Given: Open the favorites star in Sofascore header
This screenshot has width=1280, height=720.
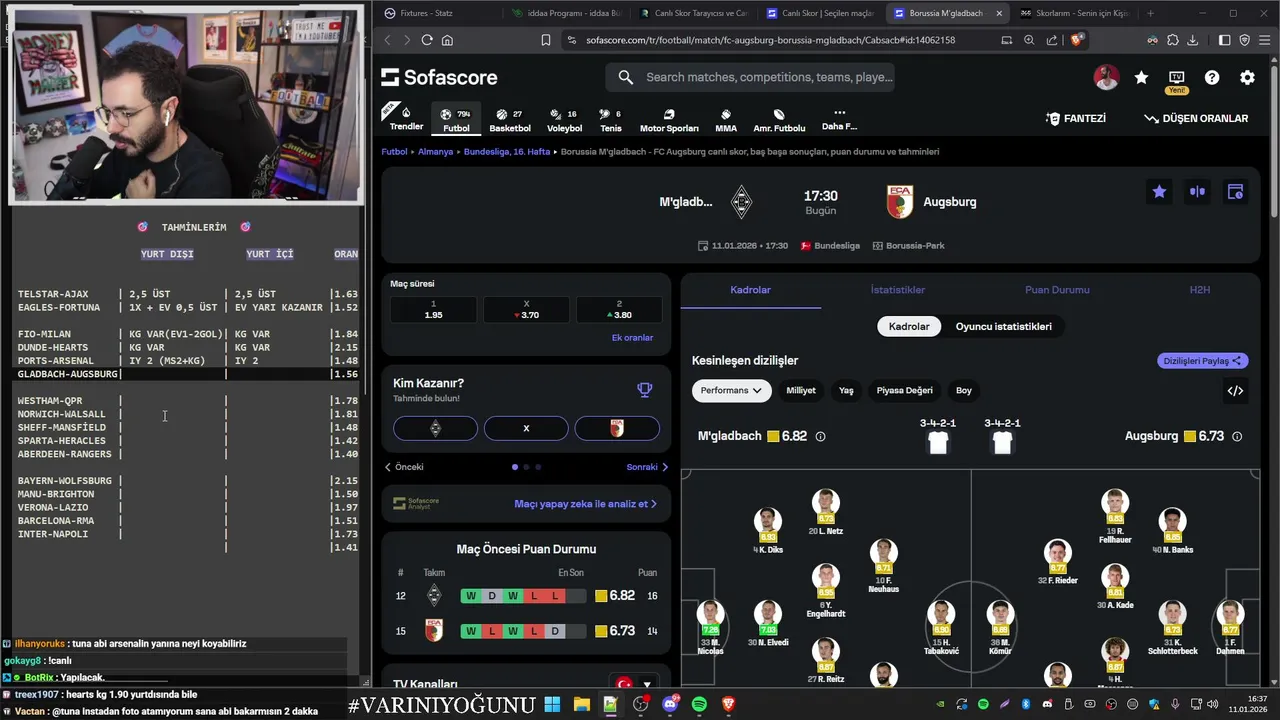Looking at the screenshot, I should tap(1141, 77).
